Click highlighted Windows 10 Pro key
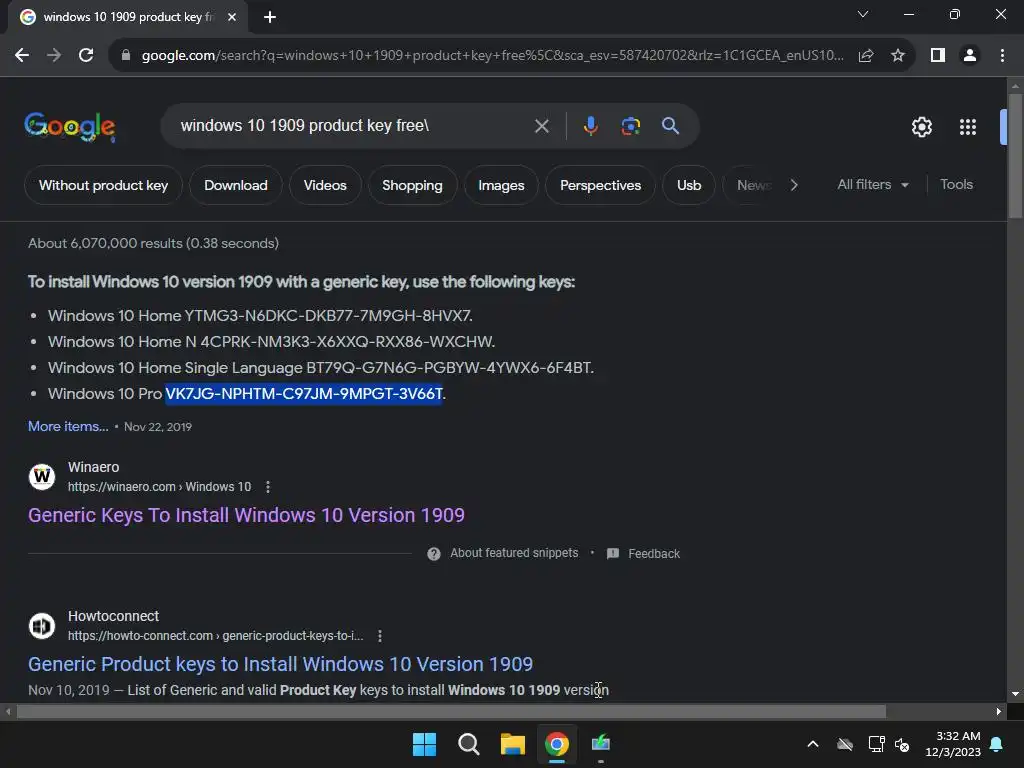1024x768 pixels. [304, 394]
